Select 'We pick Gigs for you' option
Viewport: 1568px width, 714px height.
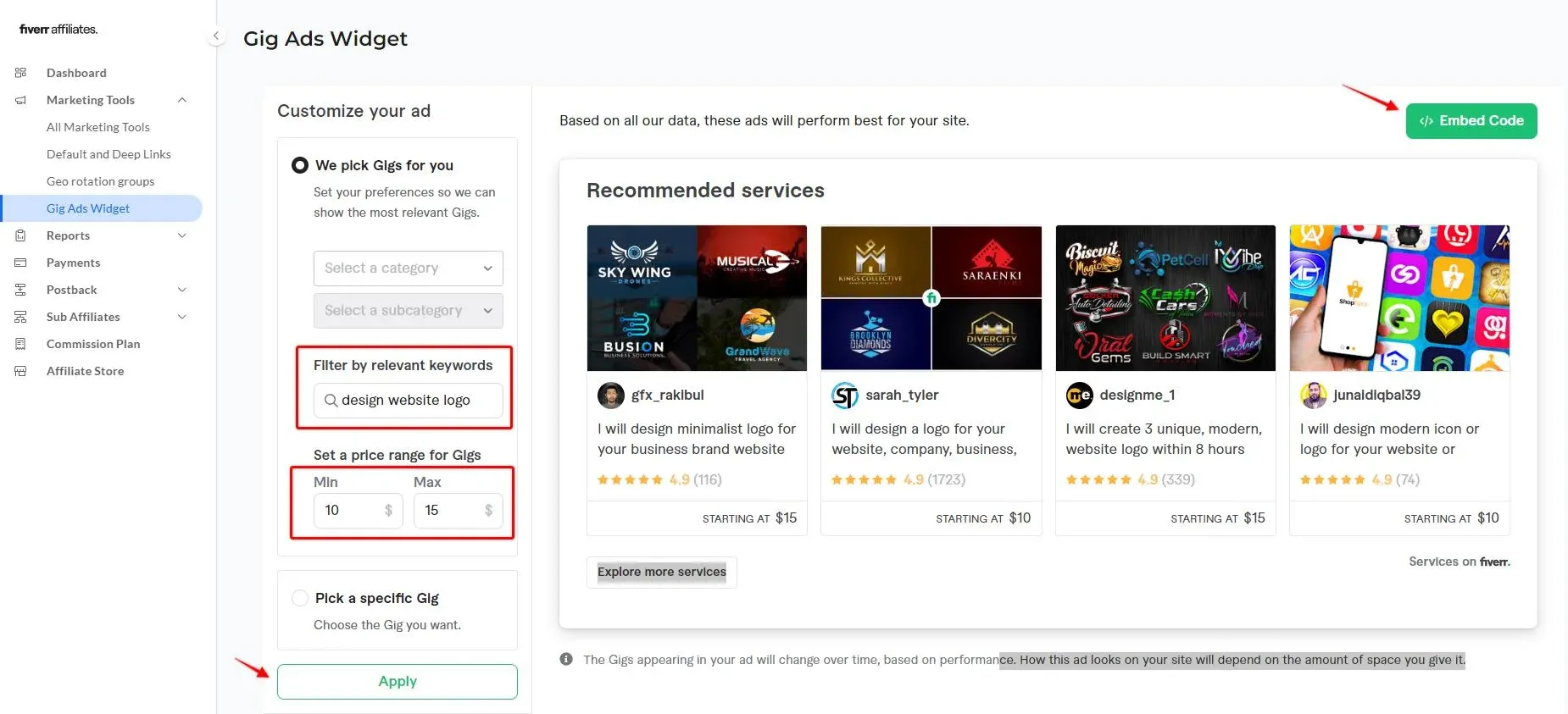300,165
